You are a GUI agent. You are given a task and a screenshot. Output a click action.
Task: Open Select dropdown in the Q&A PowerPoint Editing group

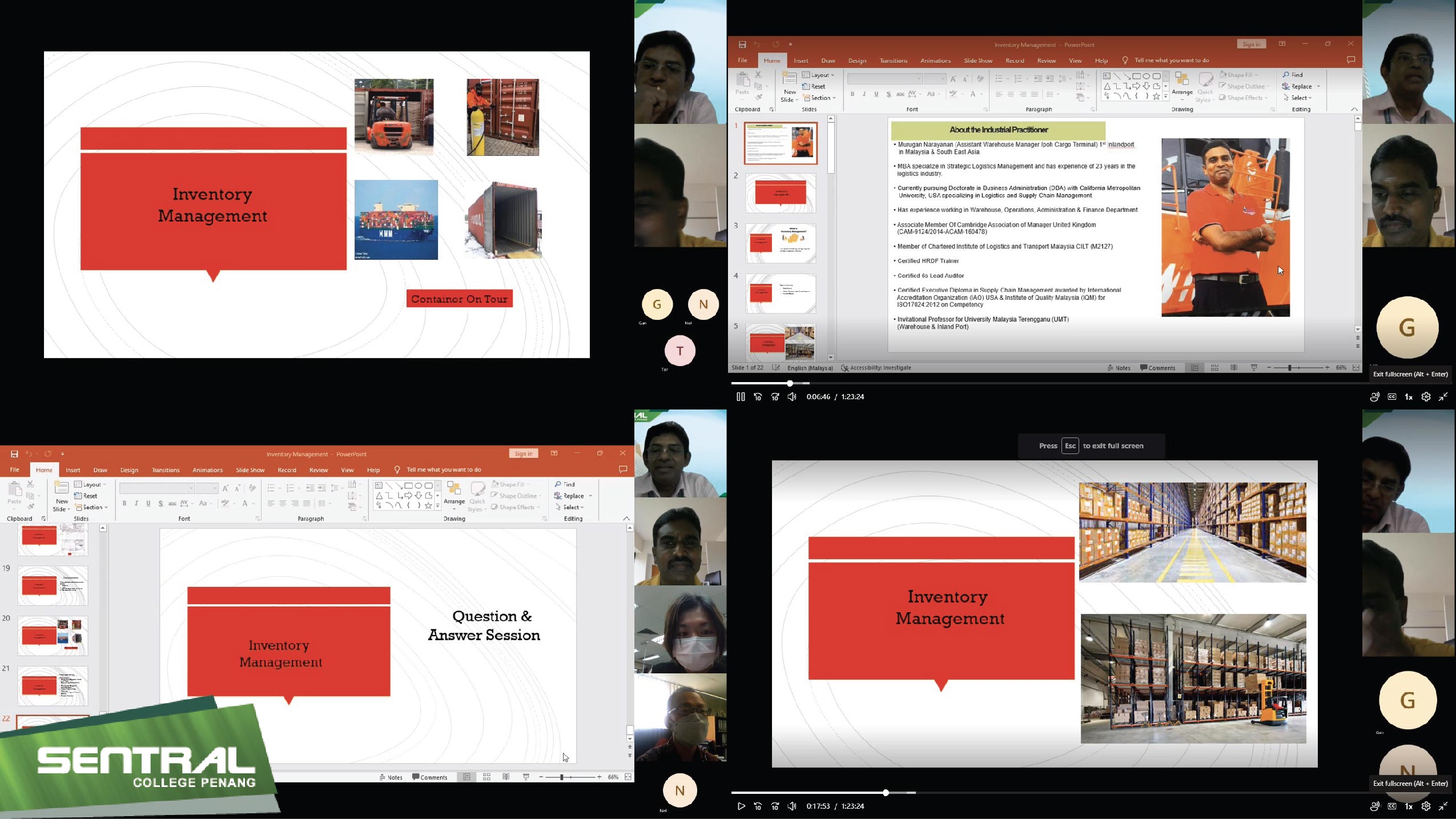click(570, 507)
